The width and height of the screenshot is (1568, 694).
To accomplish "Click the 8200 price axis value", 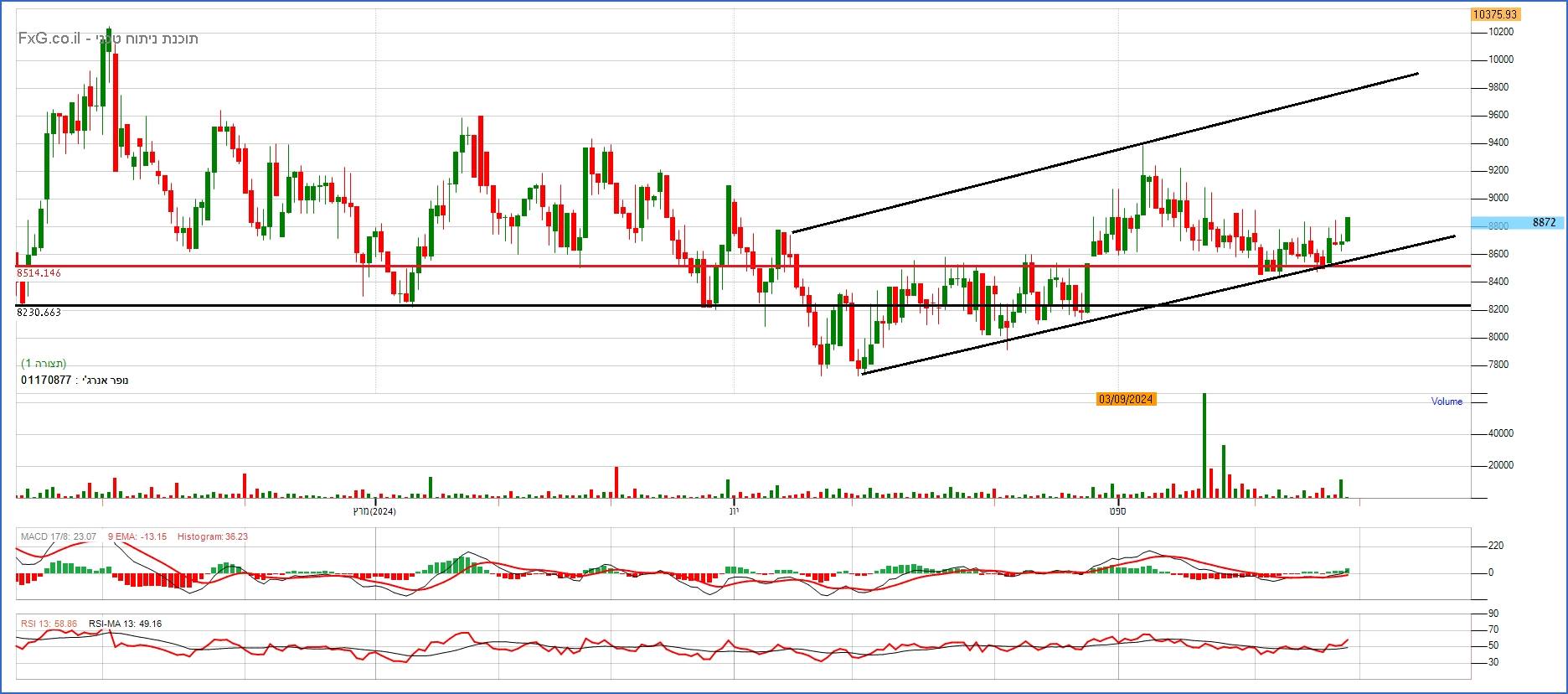I will [1498, 309].
